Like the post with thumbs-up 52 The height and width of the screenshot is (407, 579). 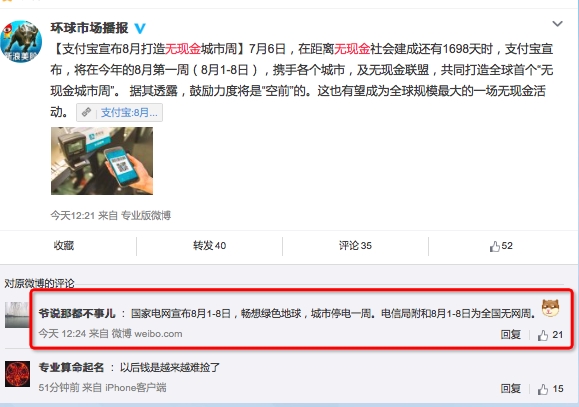pyautogui.click(x=501, y=246)
